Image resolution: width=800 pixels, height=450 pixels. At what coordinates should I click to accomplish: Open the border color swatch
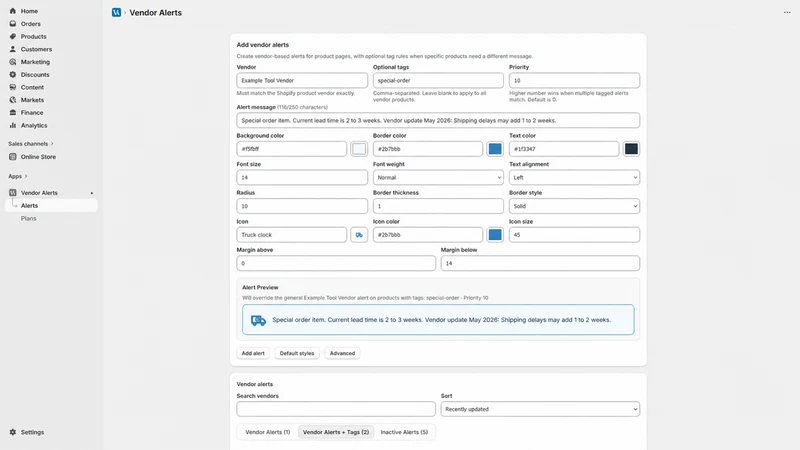pos(495,149)
